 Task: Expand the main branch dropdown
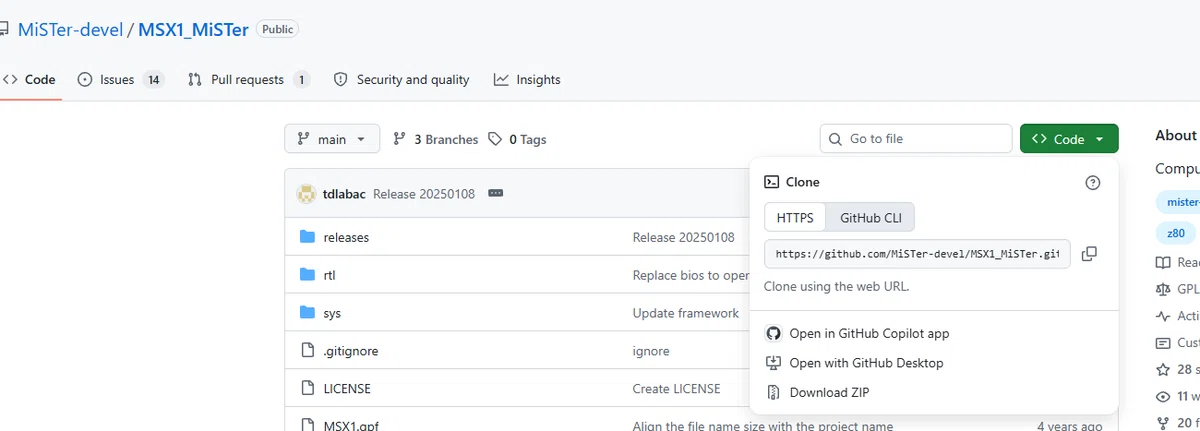pyautogui.click(x=332, y=139)
